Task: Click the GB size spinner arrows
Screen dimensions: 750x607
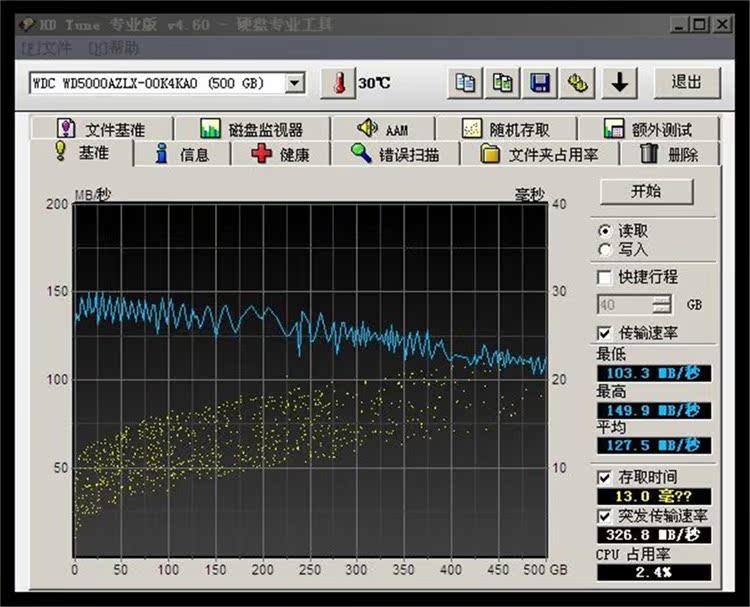Action: [x=662, y=304]
